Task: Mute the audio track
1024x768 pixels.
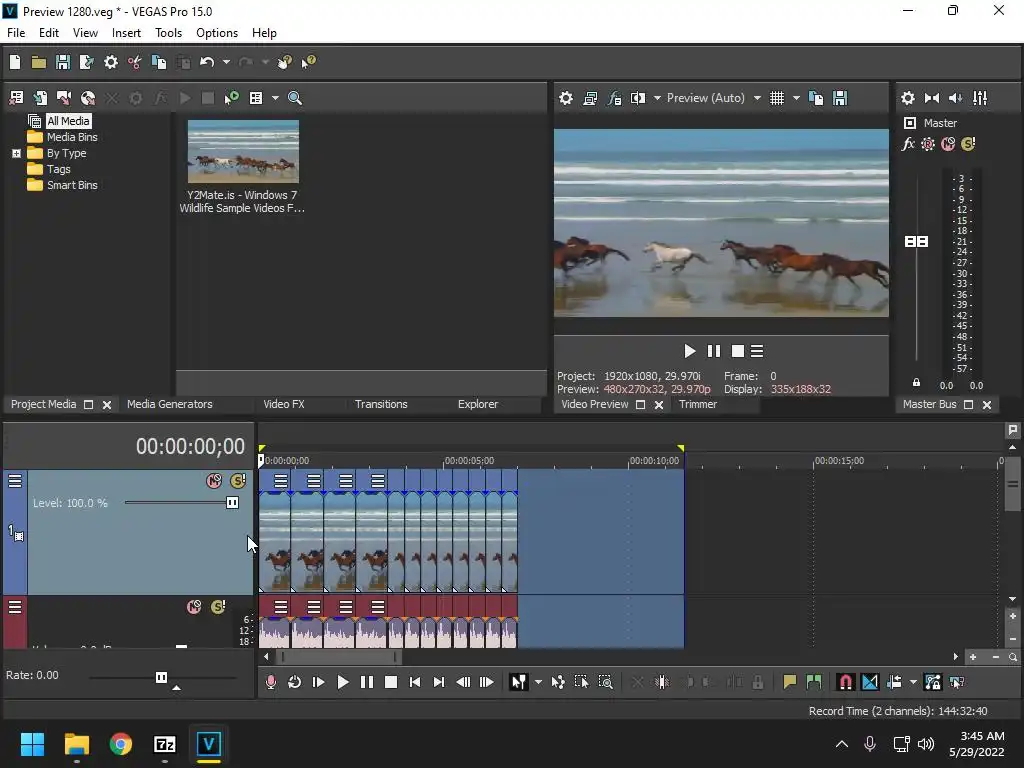Action: tap(194, 607)
